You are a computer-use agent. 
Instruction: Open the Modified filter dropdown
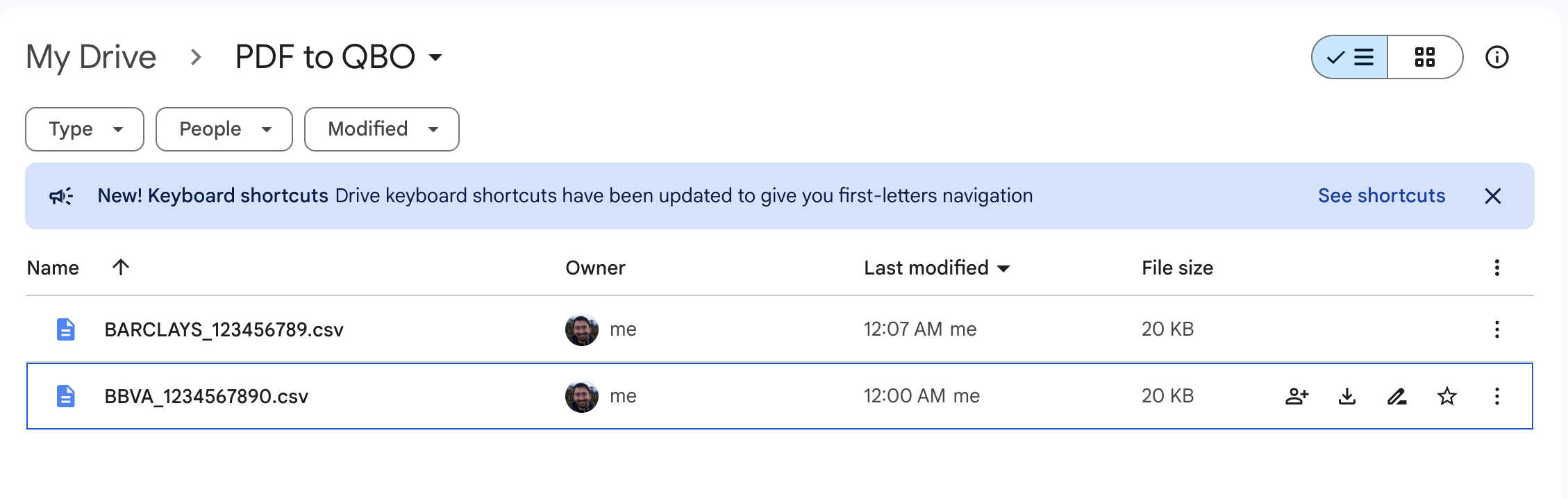coord(382,129)
